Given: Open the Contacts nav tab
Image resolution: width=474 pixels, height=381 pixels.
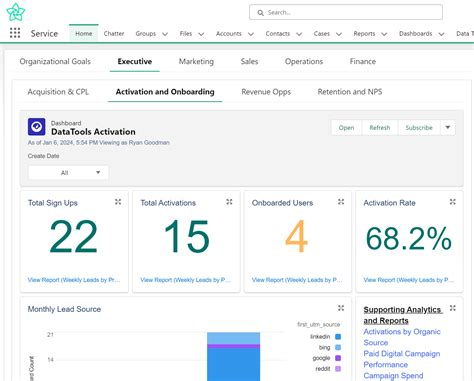Looking at the screenshot, I should (x=278, y=34).
